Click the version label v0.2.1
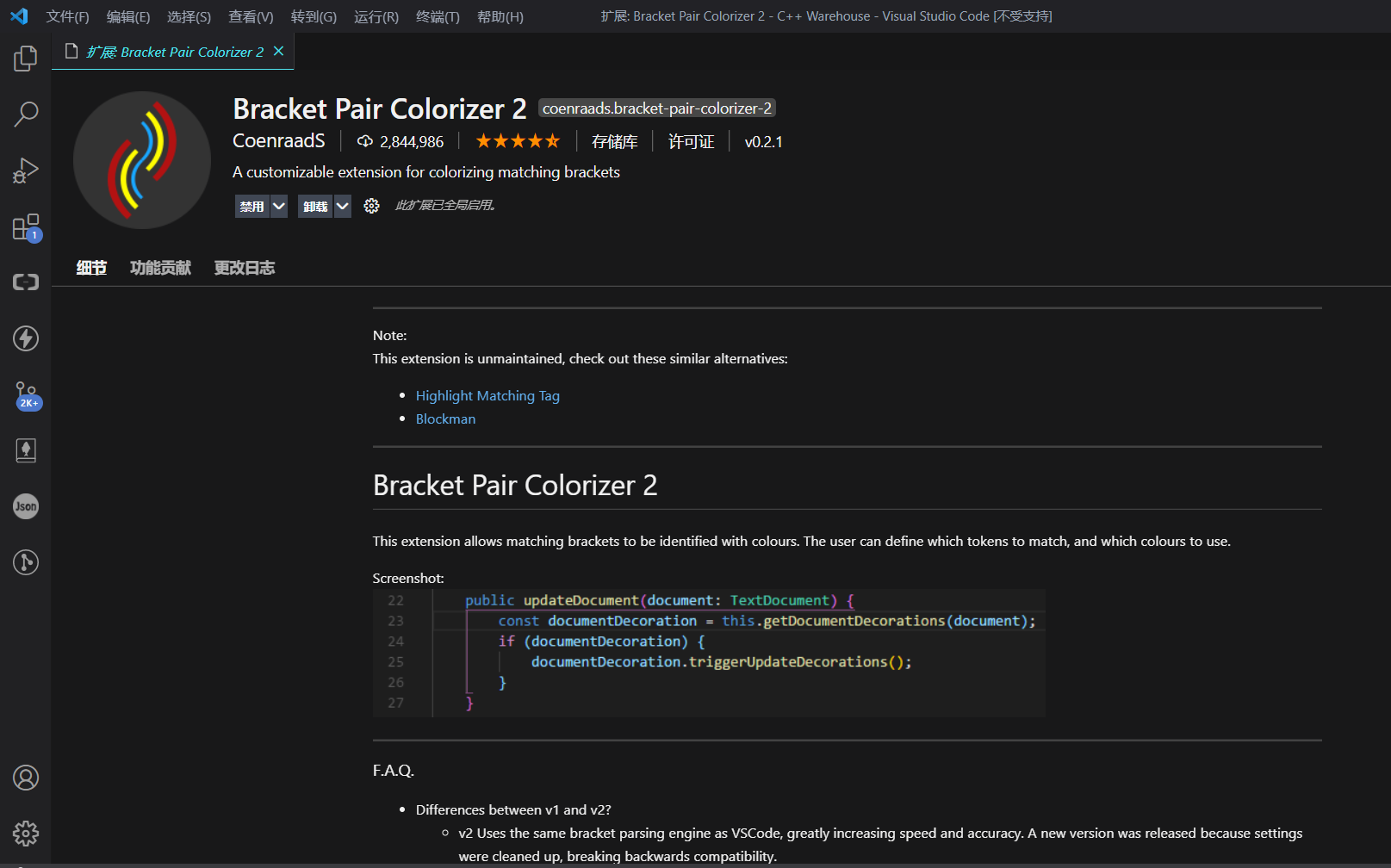The height and width of the screenshot is (868, 1391). coord(764,142)
